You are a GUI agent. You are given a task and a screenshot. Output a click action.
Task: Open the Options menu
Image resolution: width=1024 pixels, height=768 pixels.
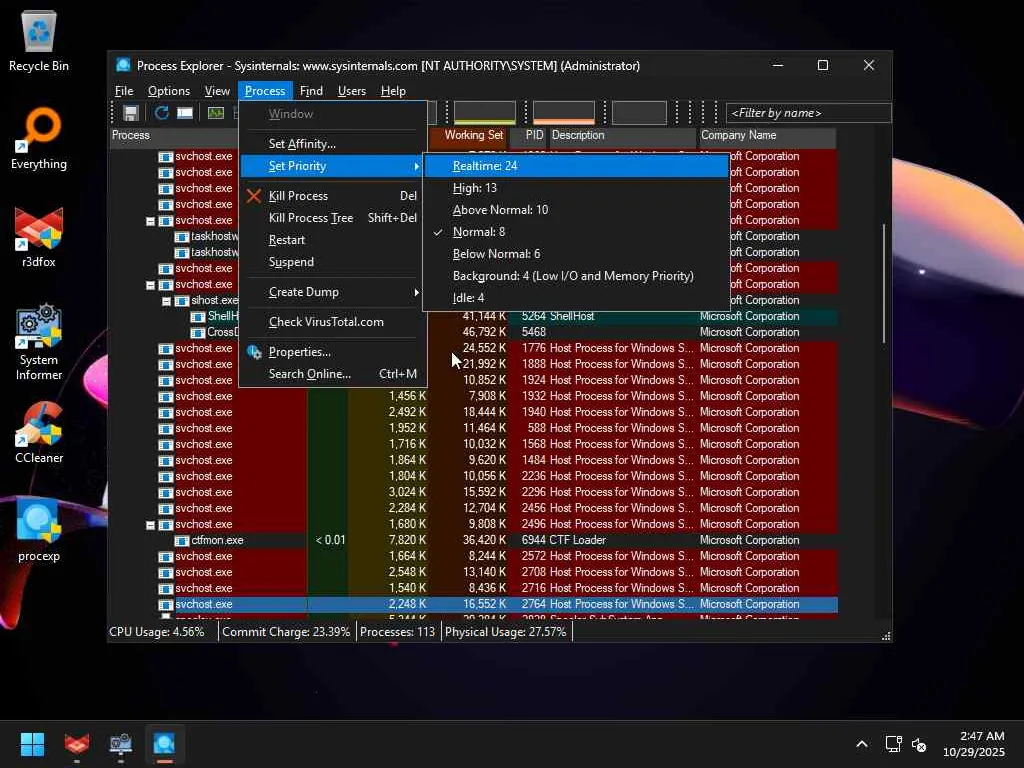168,91
